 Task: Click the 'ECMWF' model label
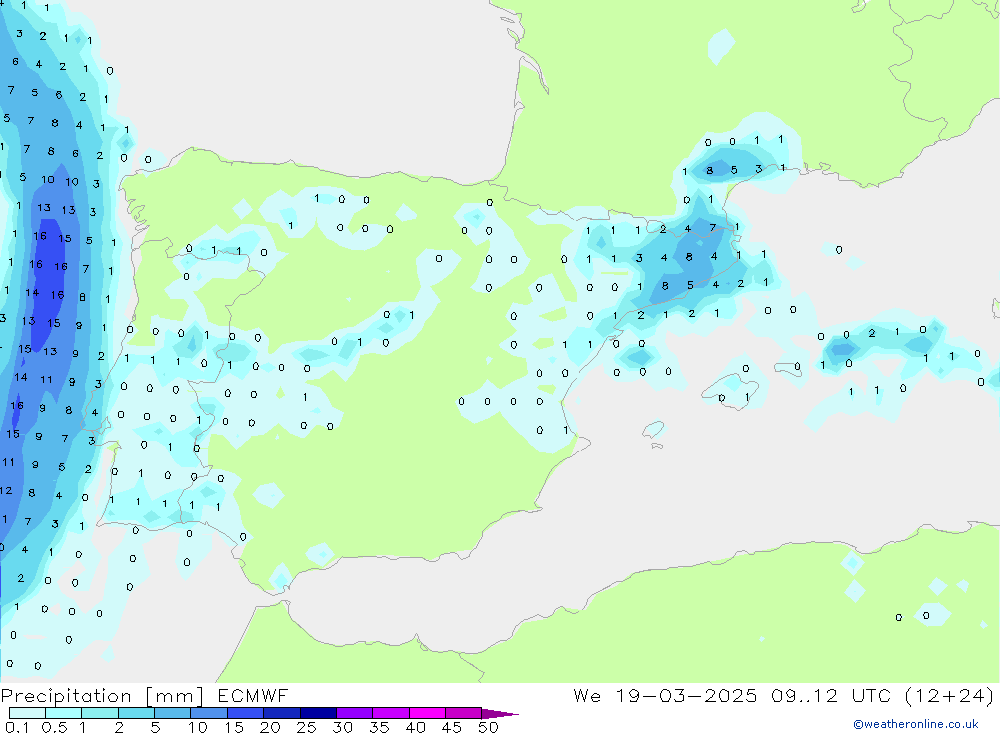[253, 695]
